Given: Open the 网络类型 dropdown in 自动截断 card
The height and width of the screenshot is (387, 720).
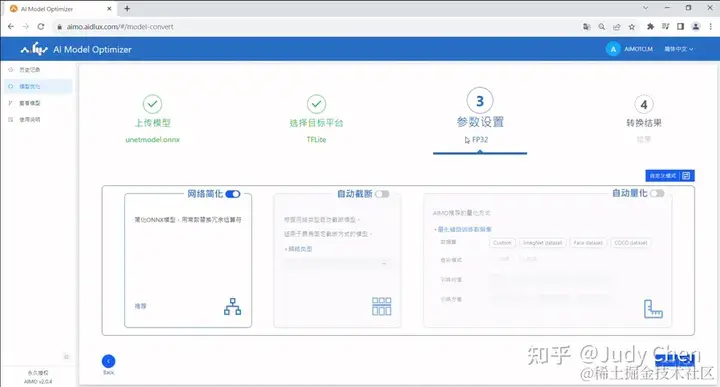Looking at the screenshot, I should [x=337, y=263].
